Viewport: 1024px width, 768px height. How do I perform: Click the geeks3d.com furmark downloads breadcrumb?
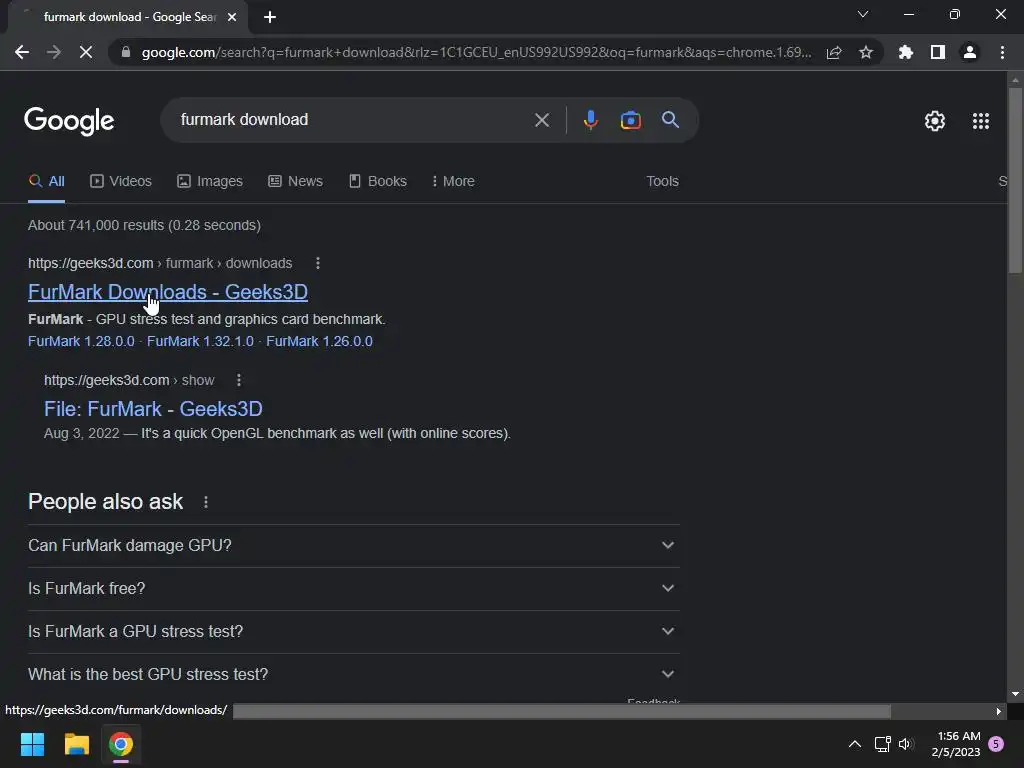[x=160, y=263]
